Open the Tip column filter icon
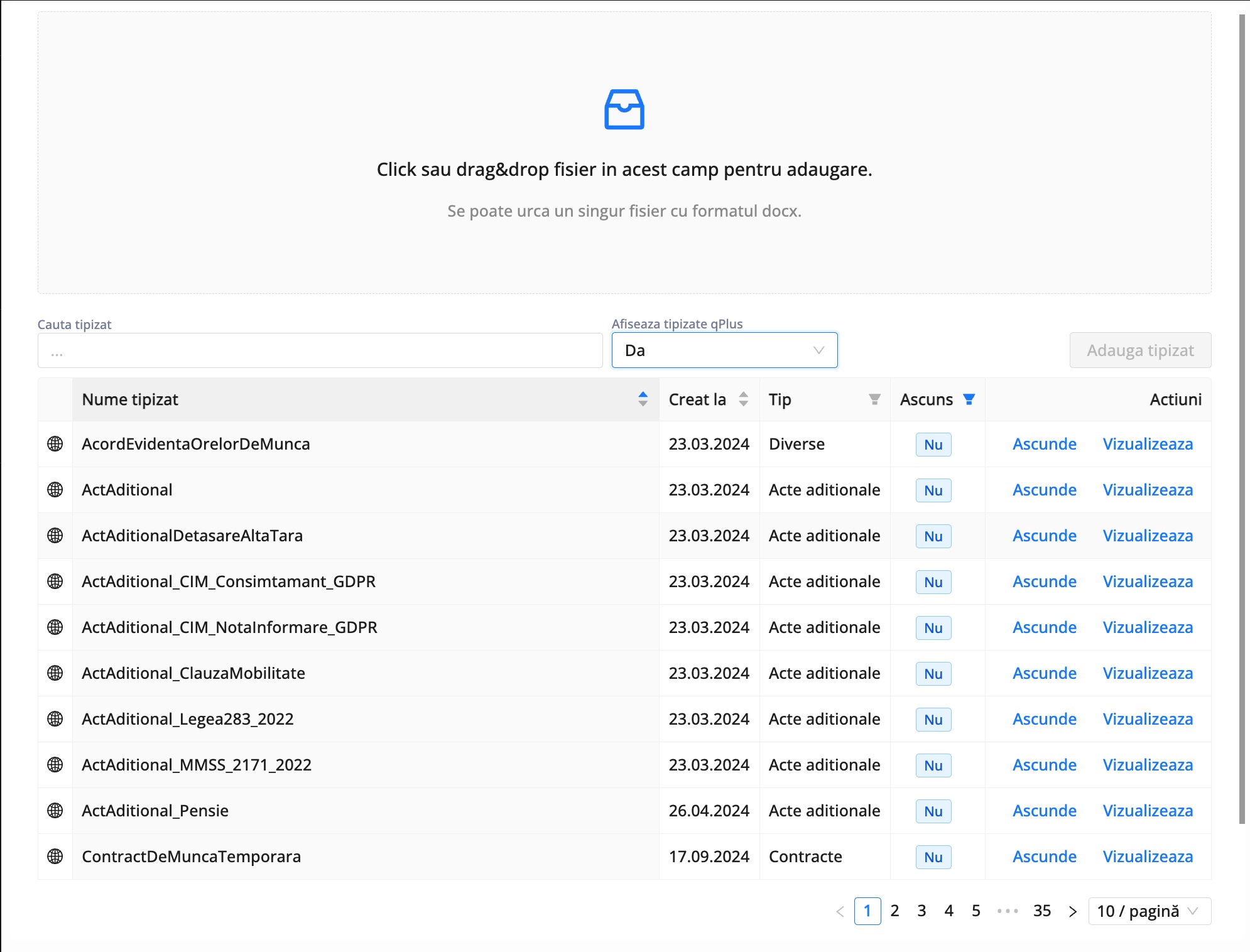 click(x=874, y=399)
